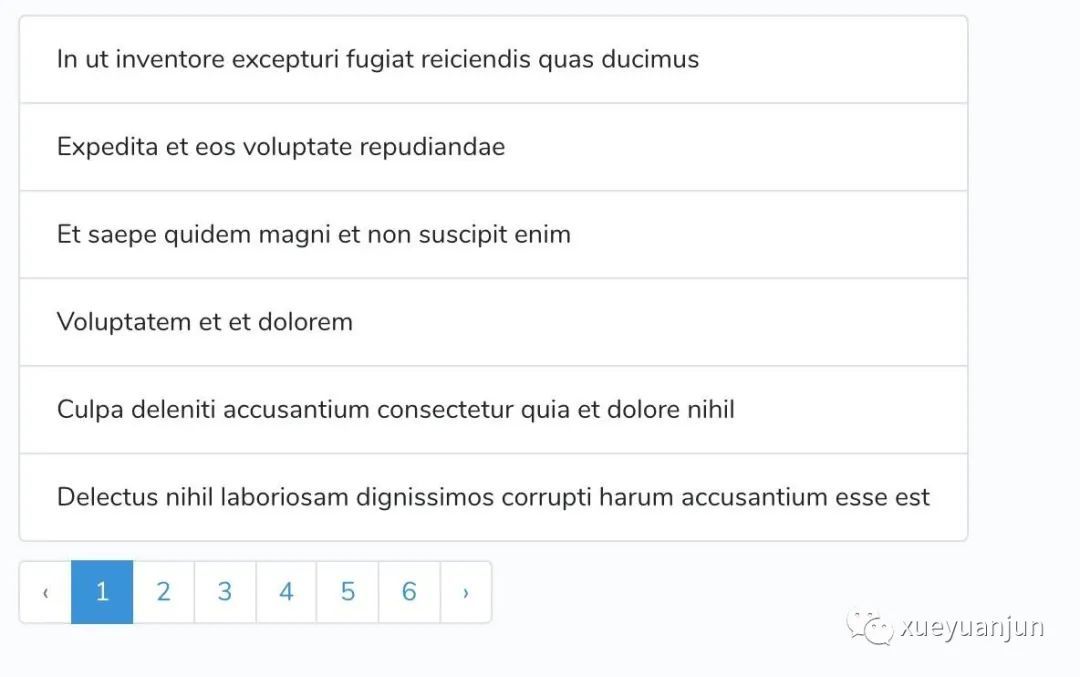Select active page 1 in pagination
The height and width of the screenshot is (677, 1080).
coord(102,592)
